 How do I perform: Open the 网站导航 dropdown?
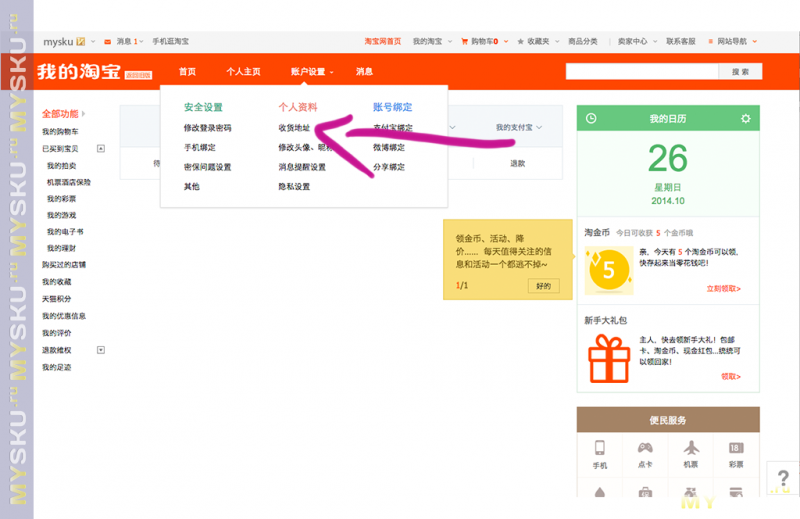pos(732,41)
